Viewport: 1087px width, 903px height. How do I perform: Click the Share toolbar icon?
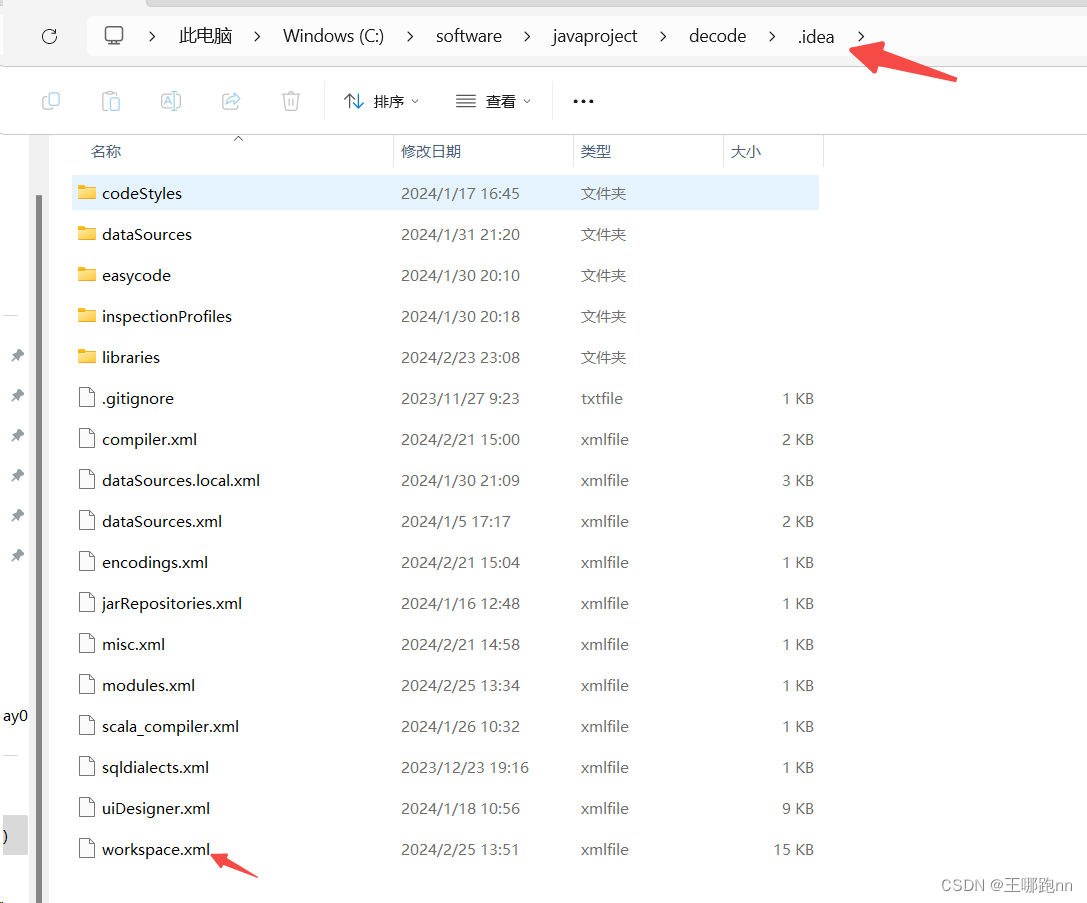click(231, 101)
